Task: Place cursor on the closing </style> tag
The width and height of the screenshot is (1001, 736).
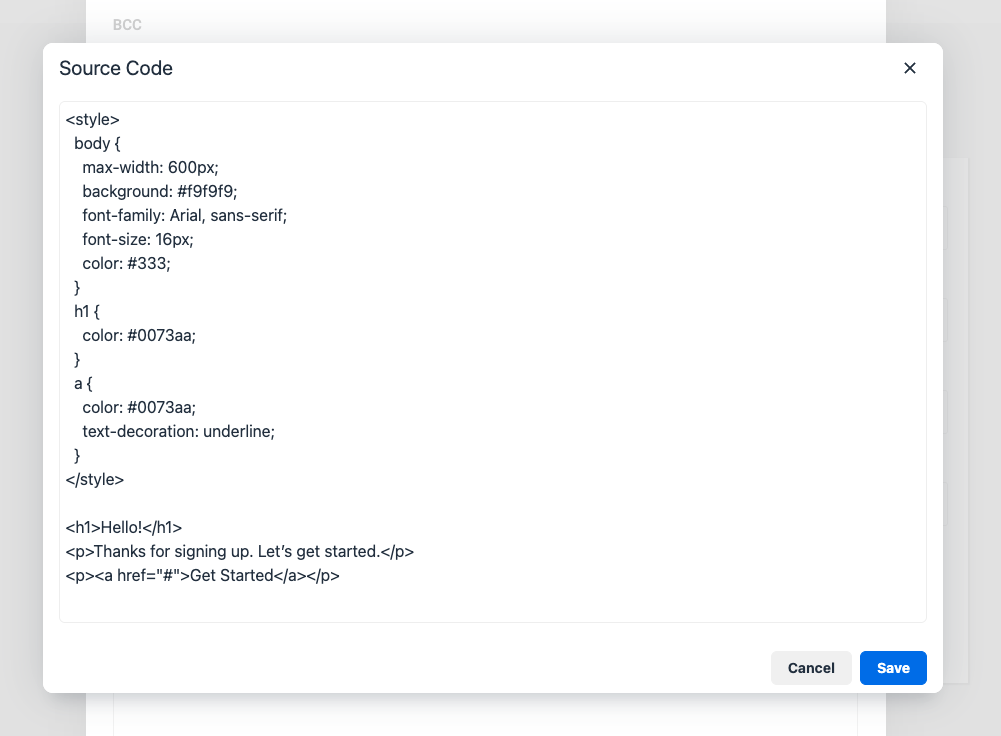Action: point(94,479)
